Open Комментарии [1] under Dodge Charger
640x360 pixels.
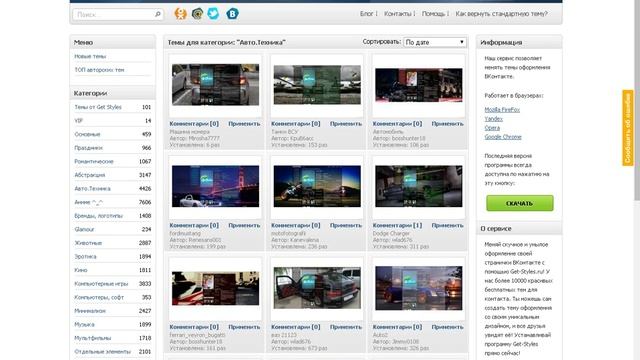click(x=397, y=225)
